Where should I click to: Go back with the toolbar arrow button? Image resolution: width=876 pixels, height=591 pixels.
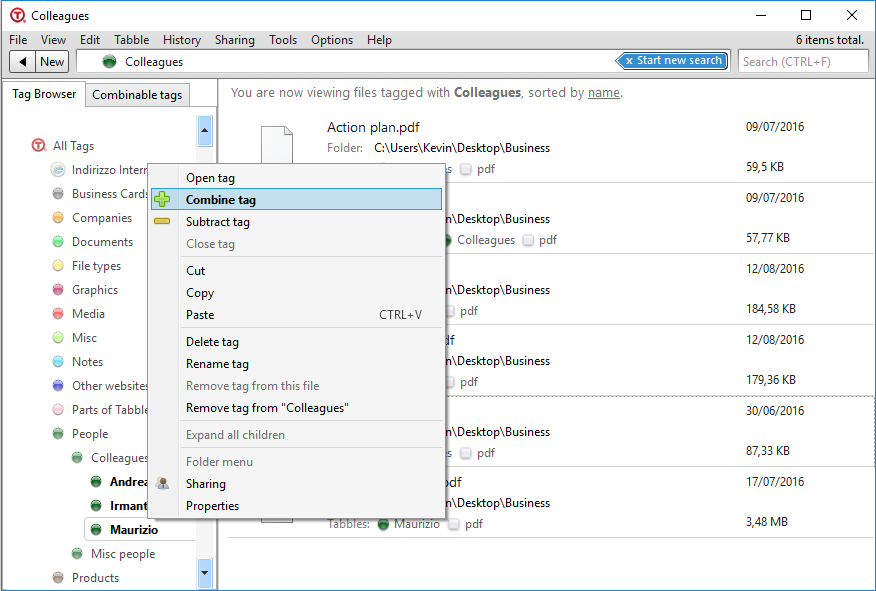click(x=23, y=61)
